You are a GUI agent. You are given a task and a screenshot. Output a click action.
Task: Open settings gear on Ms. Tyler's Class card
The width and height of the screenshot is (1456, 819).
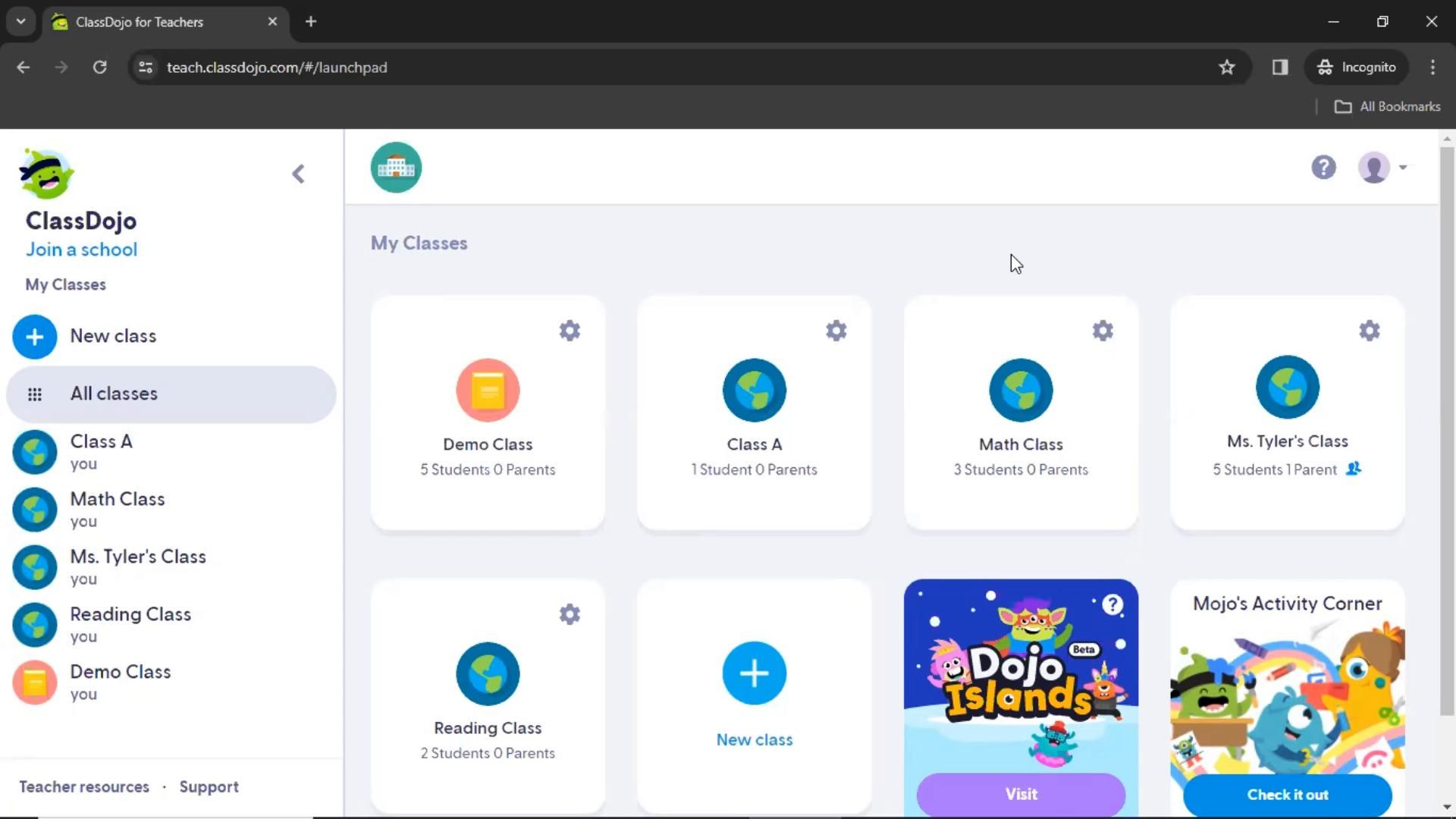(x=1369, y=331)
